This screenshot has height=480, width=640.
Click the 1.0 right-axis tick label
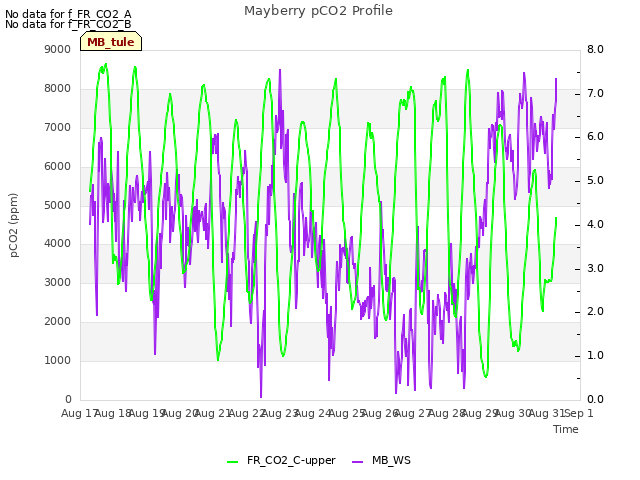pos(595,356)
